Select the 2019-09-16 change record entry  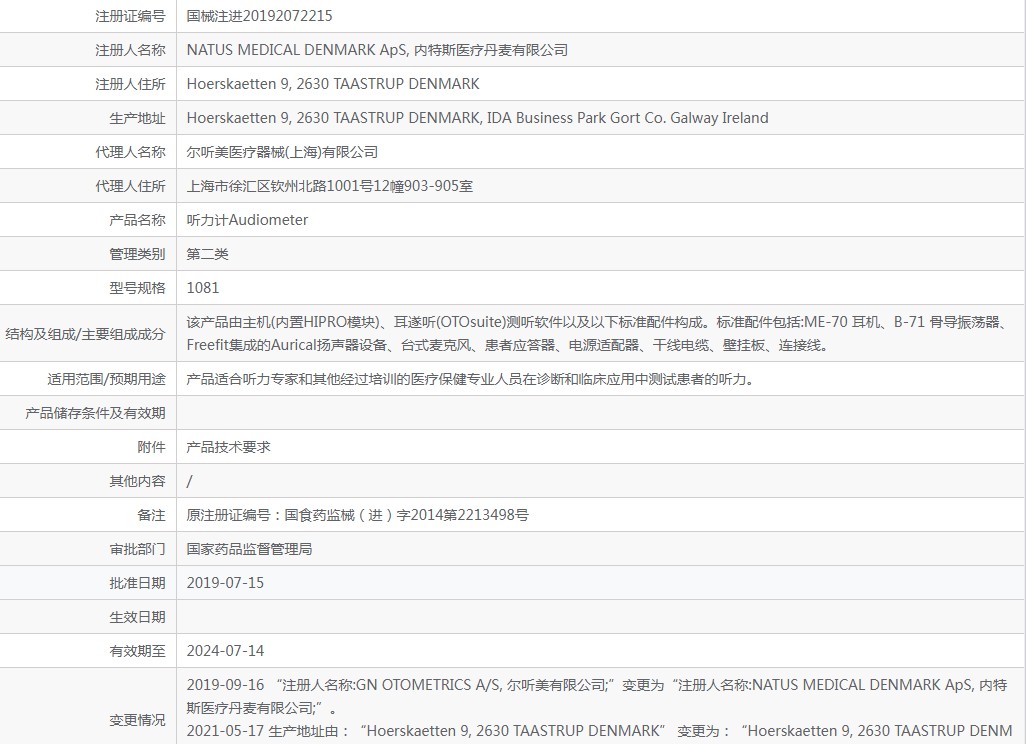(597, 696)
